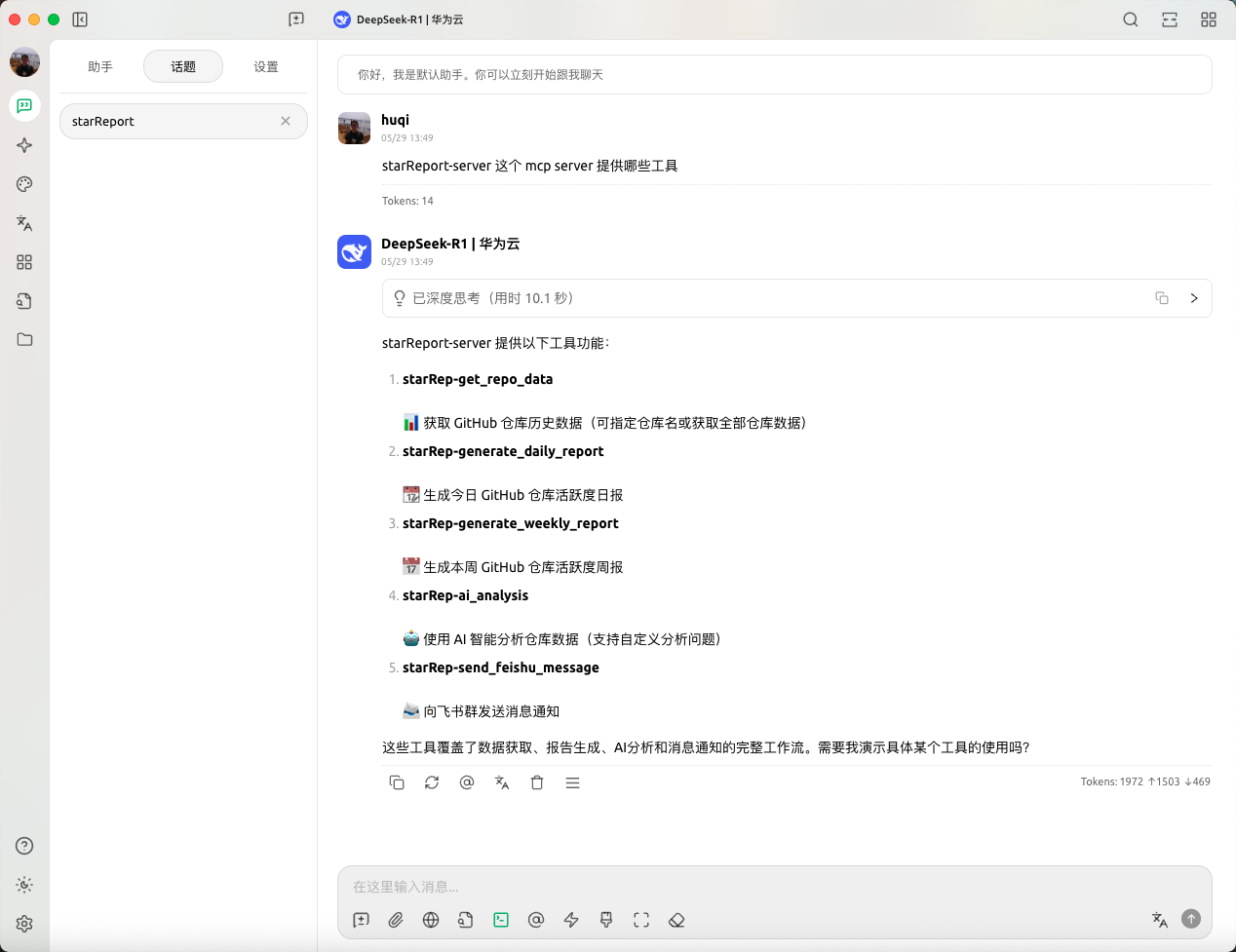
Task: Clear context with the eraser icon
Action: tap(676, 919)
